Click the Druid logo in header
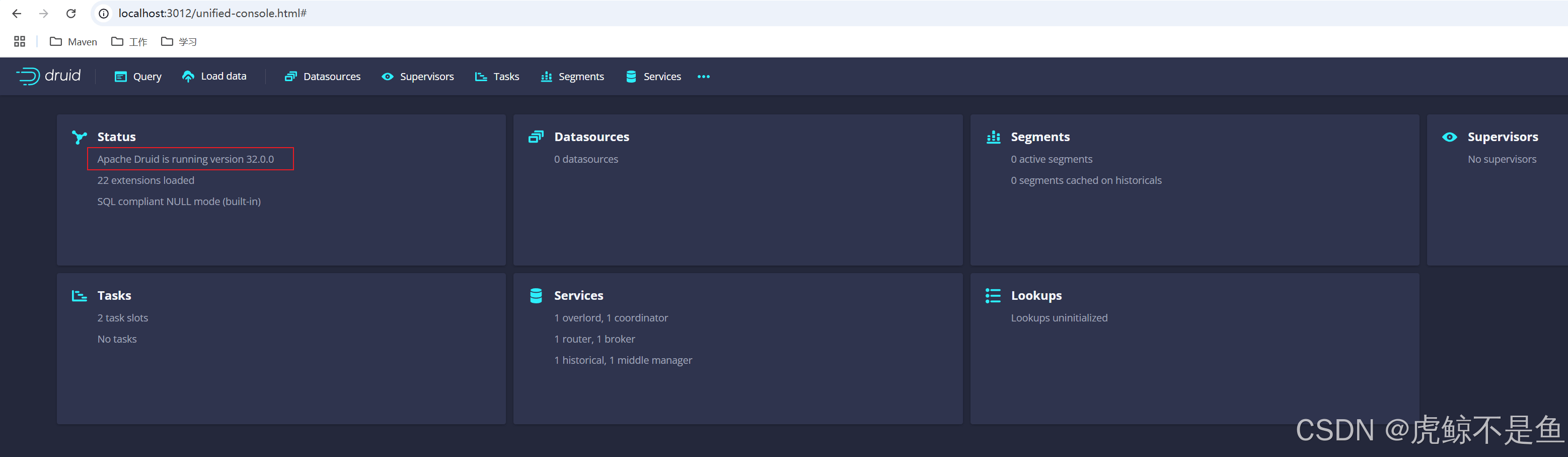This screenshot has height=457, width=1568. [x=48, y=76]
